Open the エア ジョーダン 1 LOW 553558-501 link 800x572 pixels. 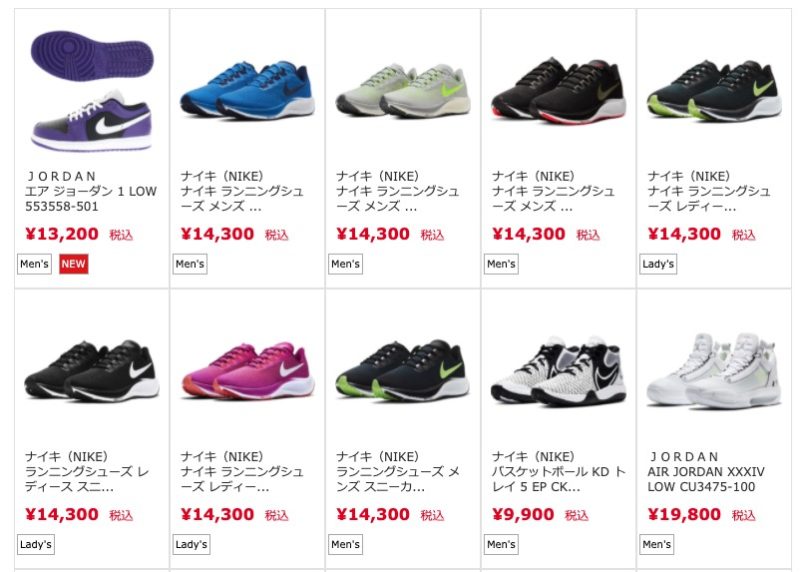[91, 199]
